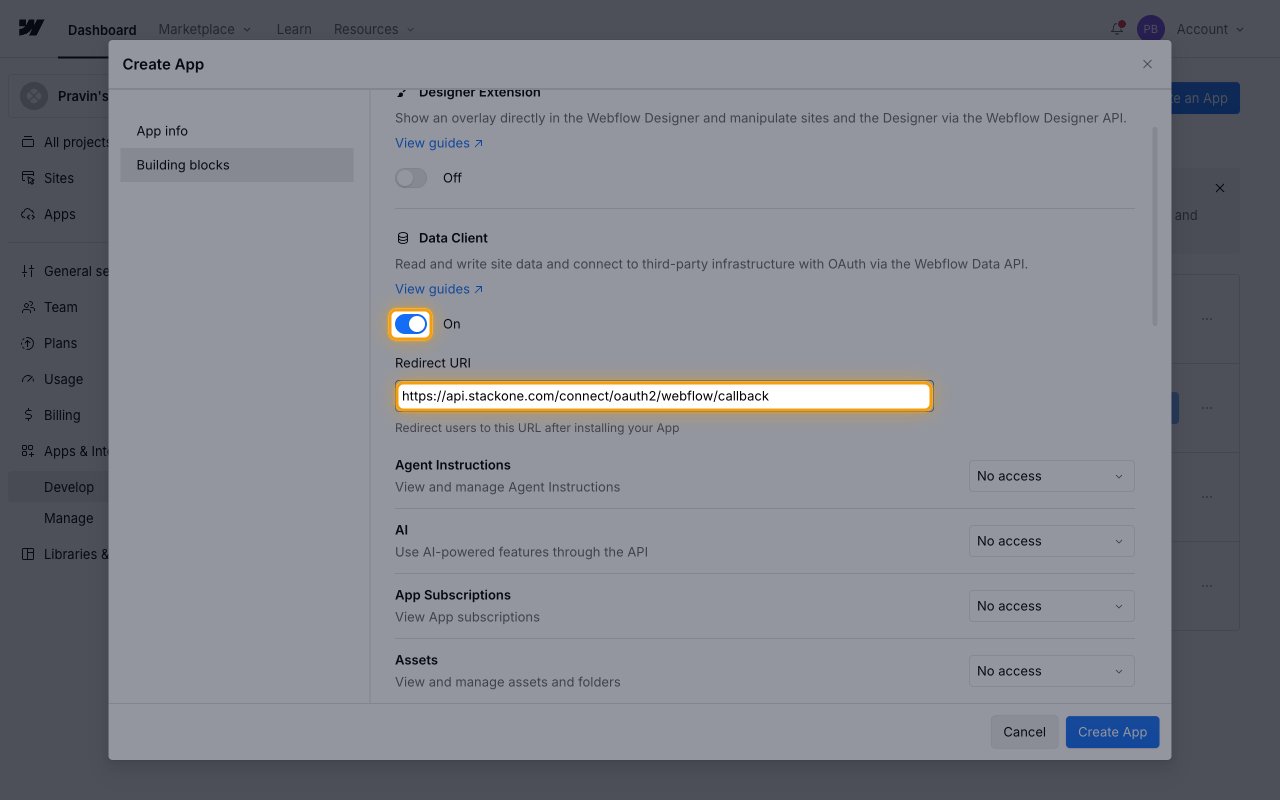This screenshot has height=800, width=1280.
Task: Click the third app row's more options
Action: (x=1207, y=497)
